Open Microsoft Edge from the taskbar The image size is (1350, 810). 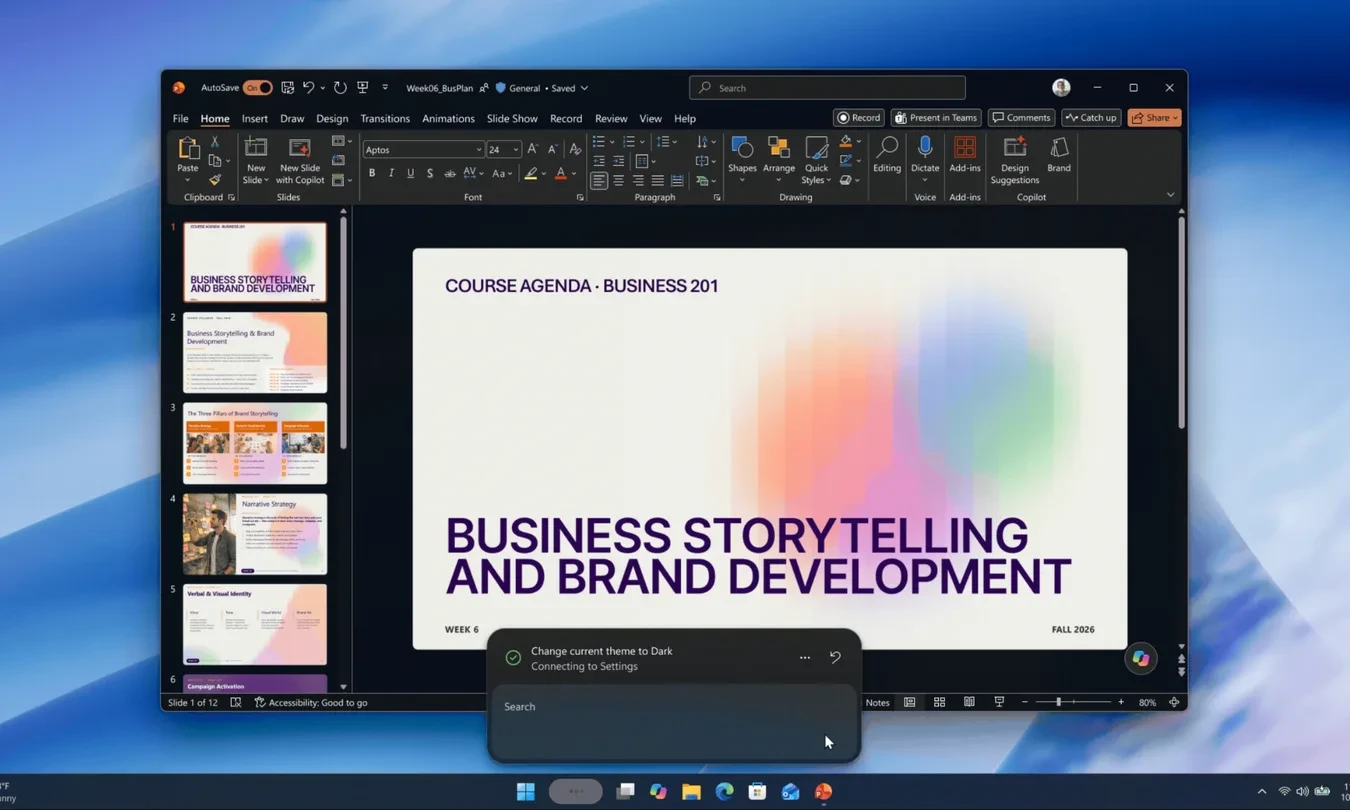click(x=724, y=792)
